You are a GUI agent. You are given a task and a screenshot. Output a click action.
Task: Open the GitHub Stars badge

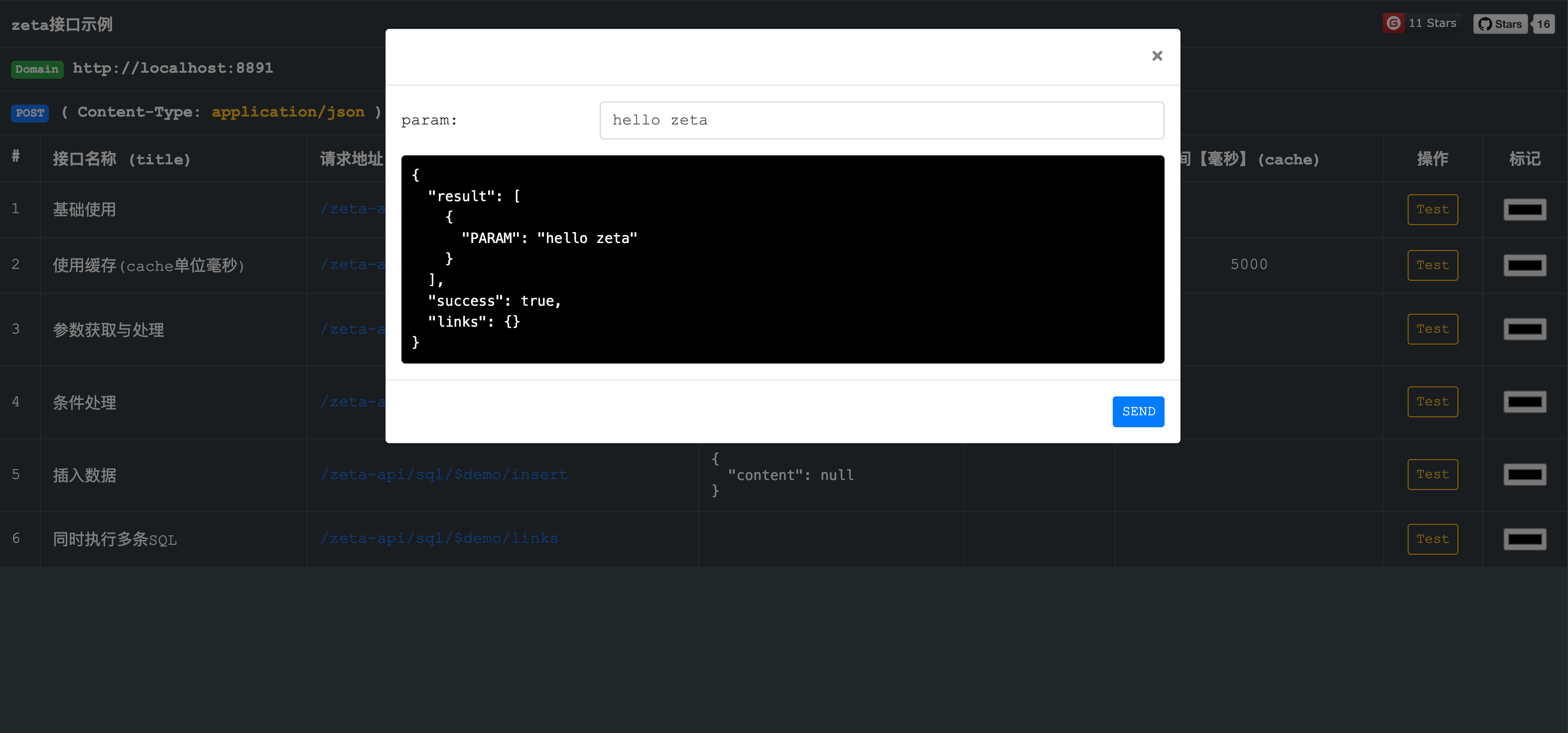point(1500,24)
